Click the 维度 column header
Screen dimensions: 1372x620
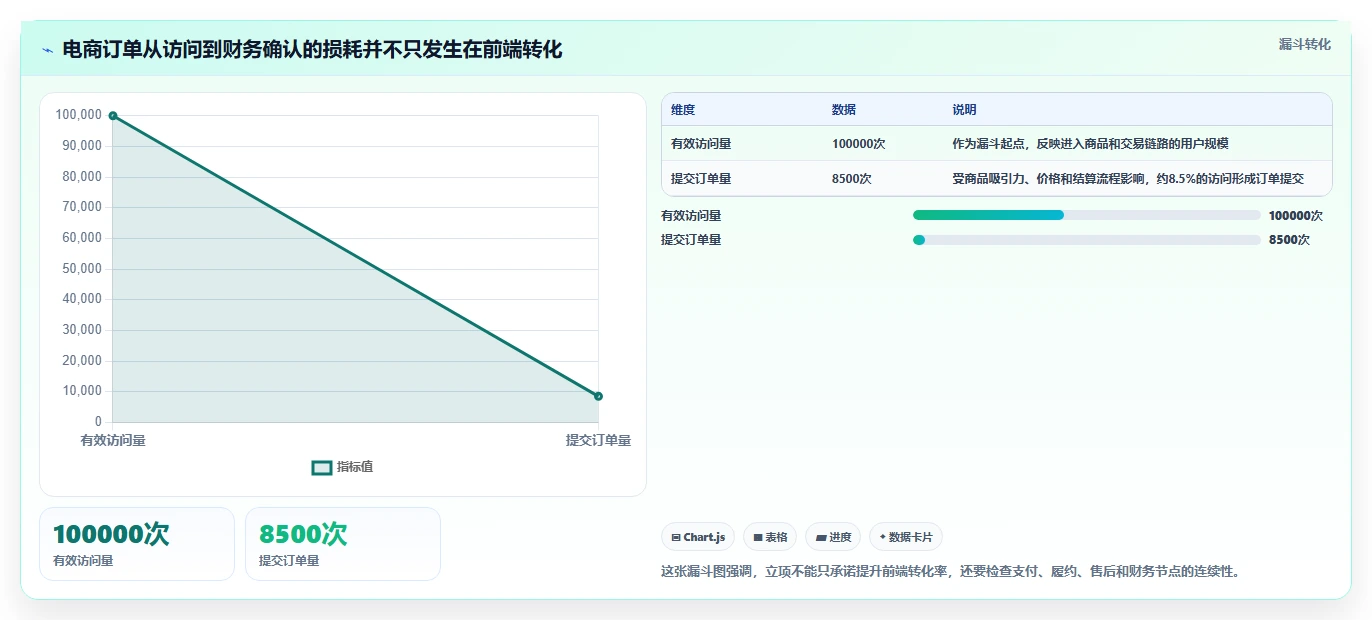click(x=683, y=110)
